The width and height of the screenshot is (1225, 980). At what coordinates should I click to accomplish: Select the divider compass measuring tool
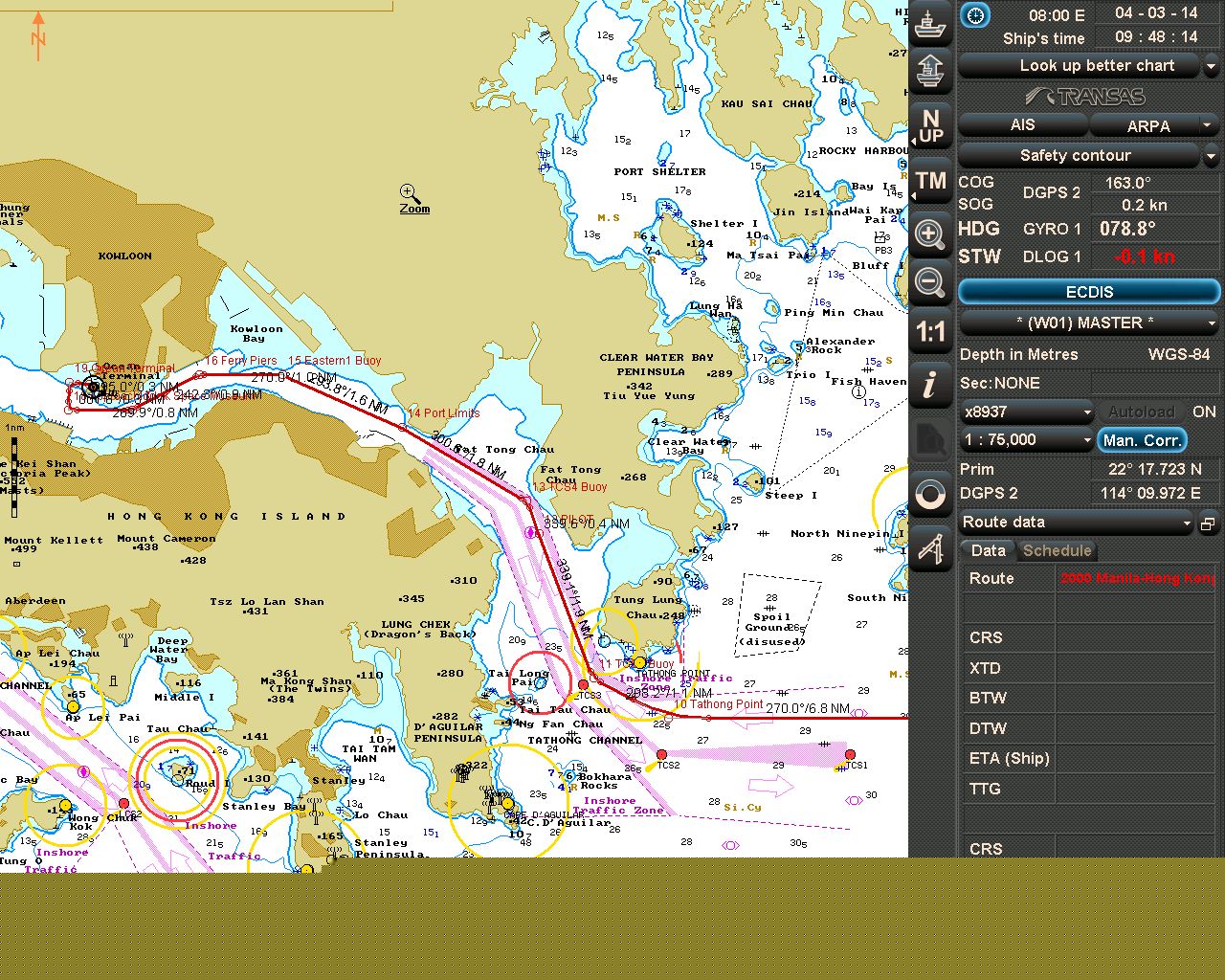pos(929,548)
